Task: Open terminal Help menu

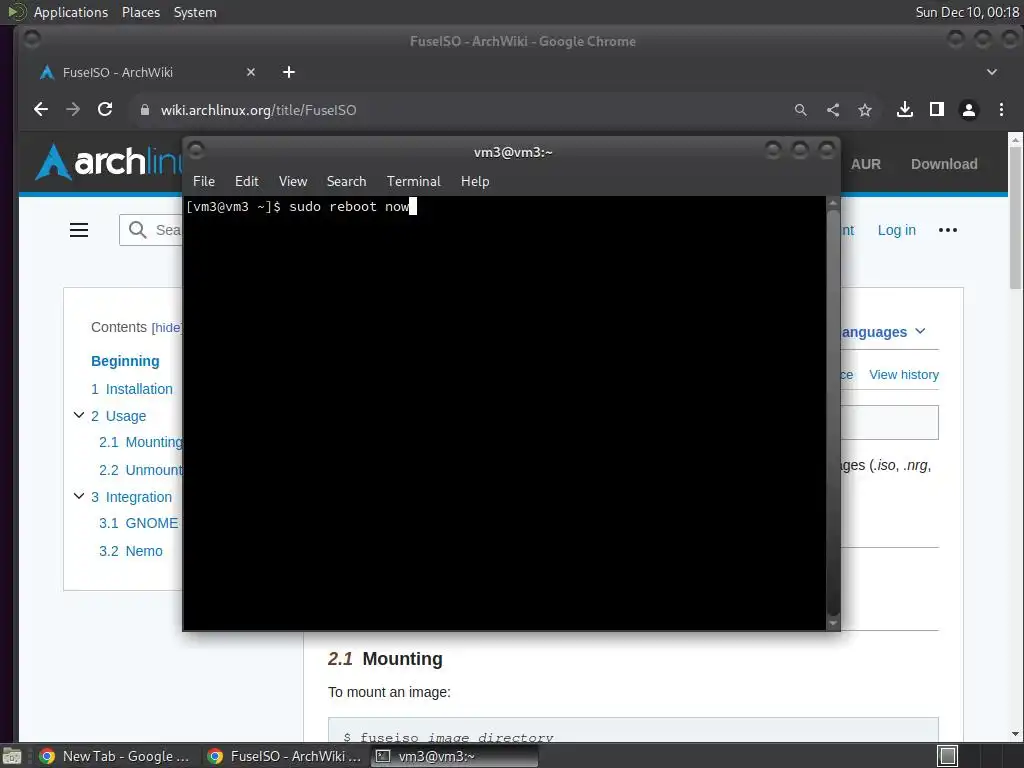Action: click(x=475, y=181)
